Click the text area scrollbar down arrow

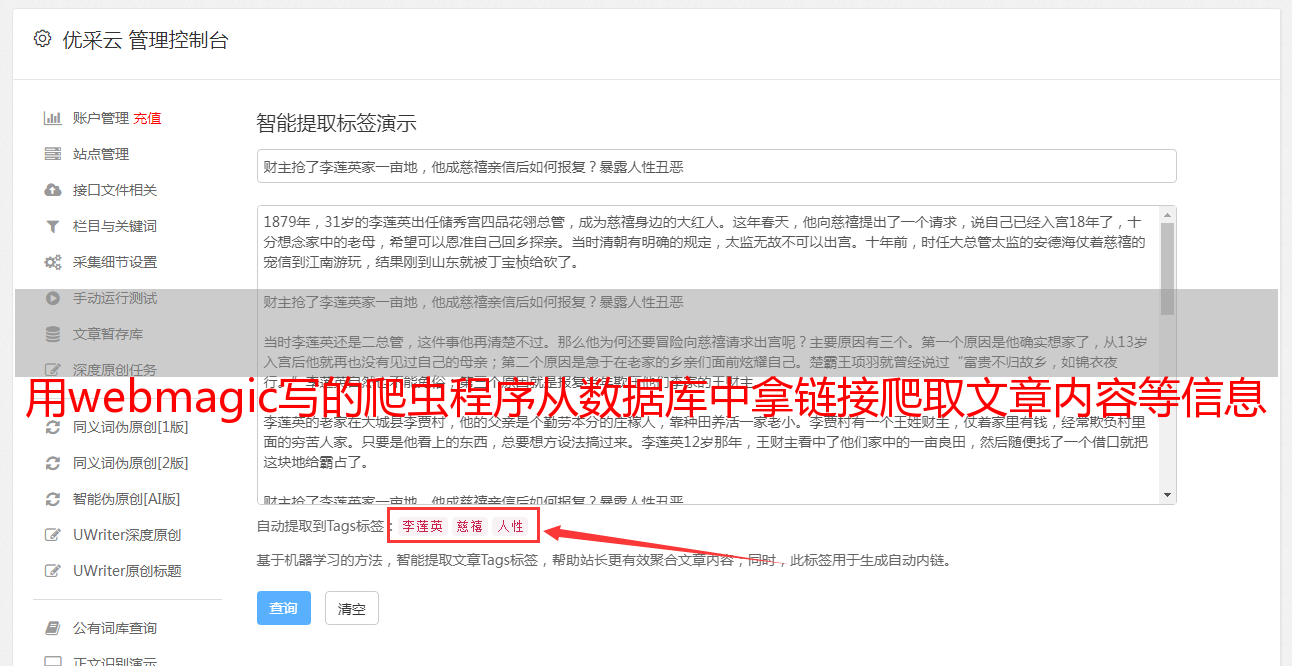[x=1167, y=495]
